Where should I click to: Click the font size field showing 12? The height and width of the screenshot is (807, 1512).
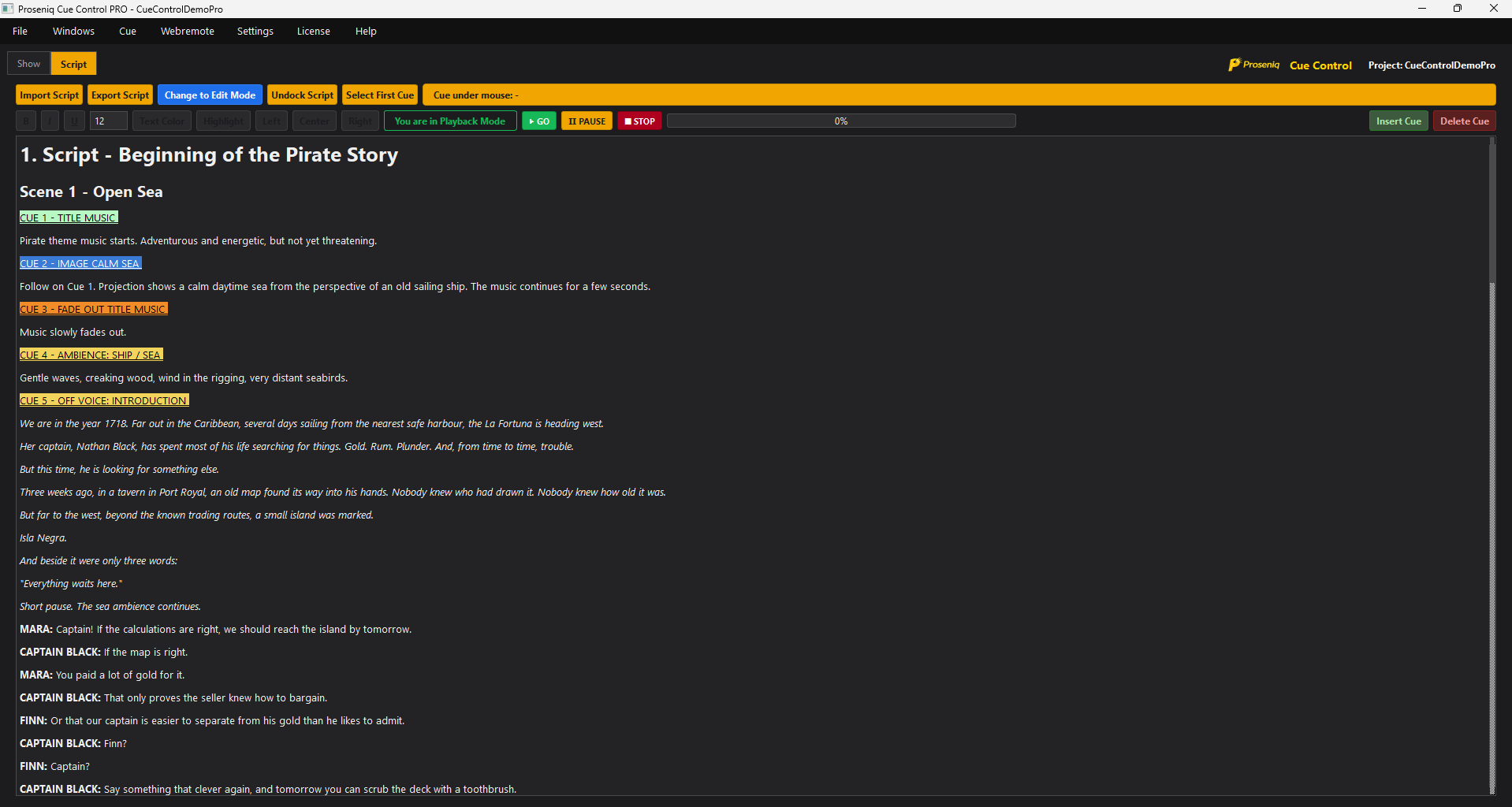pyautogui.click(x=108, y=121)
